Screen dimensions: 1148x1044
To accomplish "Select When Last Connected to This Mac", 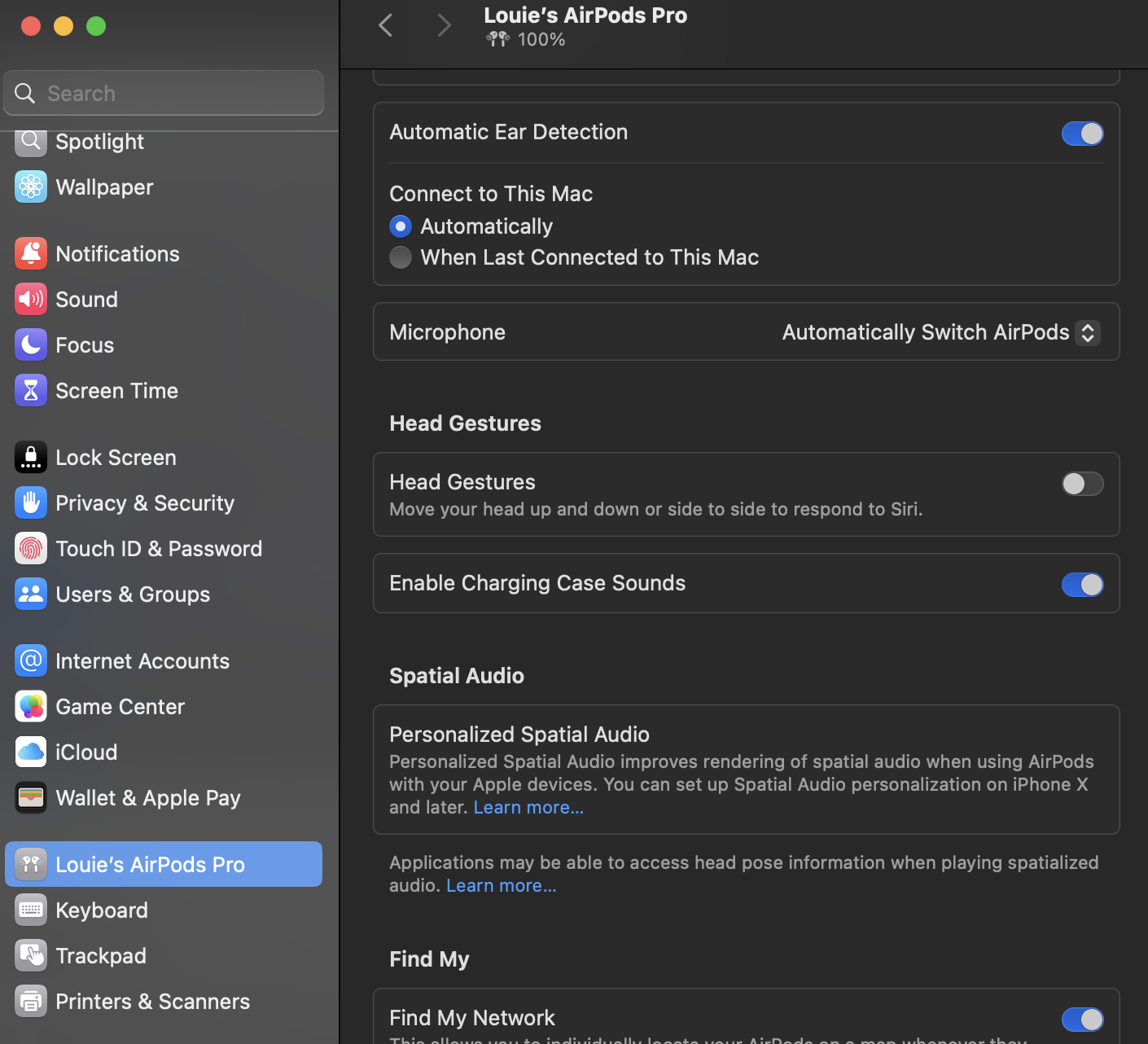I will (401, 257).
